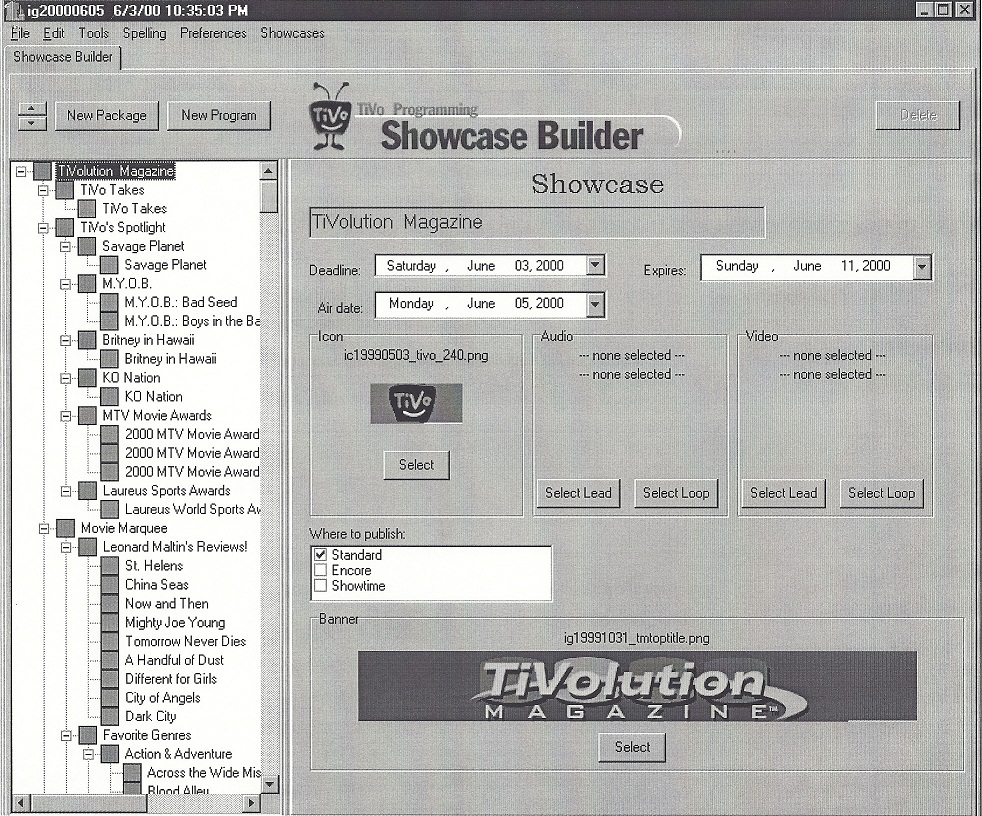Click the node icon beside Action & Adventure
The width and height of the screenshot is (982, 816).
click(x=110, y=754)
